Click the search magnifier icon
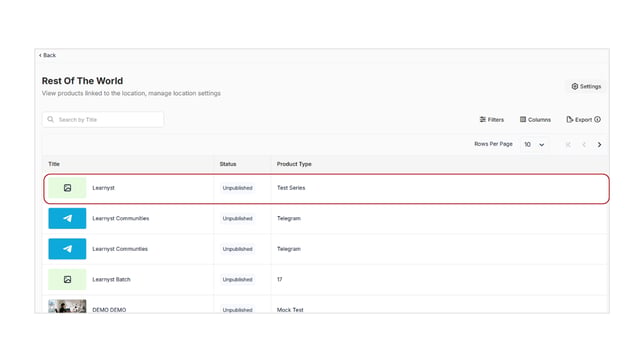Screen dimensions: 644x362 tap(51, 120)
